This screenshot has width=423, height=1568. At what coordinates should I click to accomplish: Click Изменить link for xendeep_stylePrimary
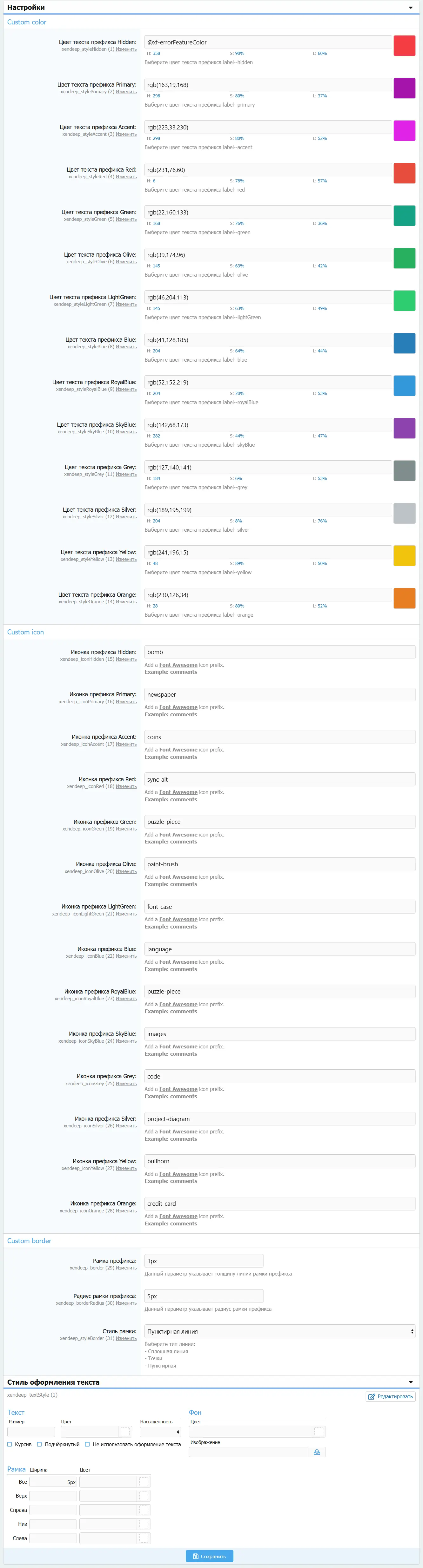[x=126, y=92]
